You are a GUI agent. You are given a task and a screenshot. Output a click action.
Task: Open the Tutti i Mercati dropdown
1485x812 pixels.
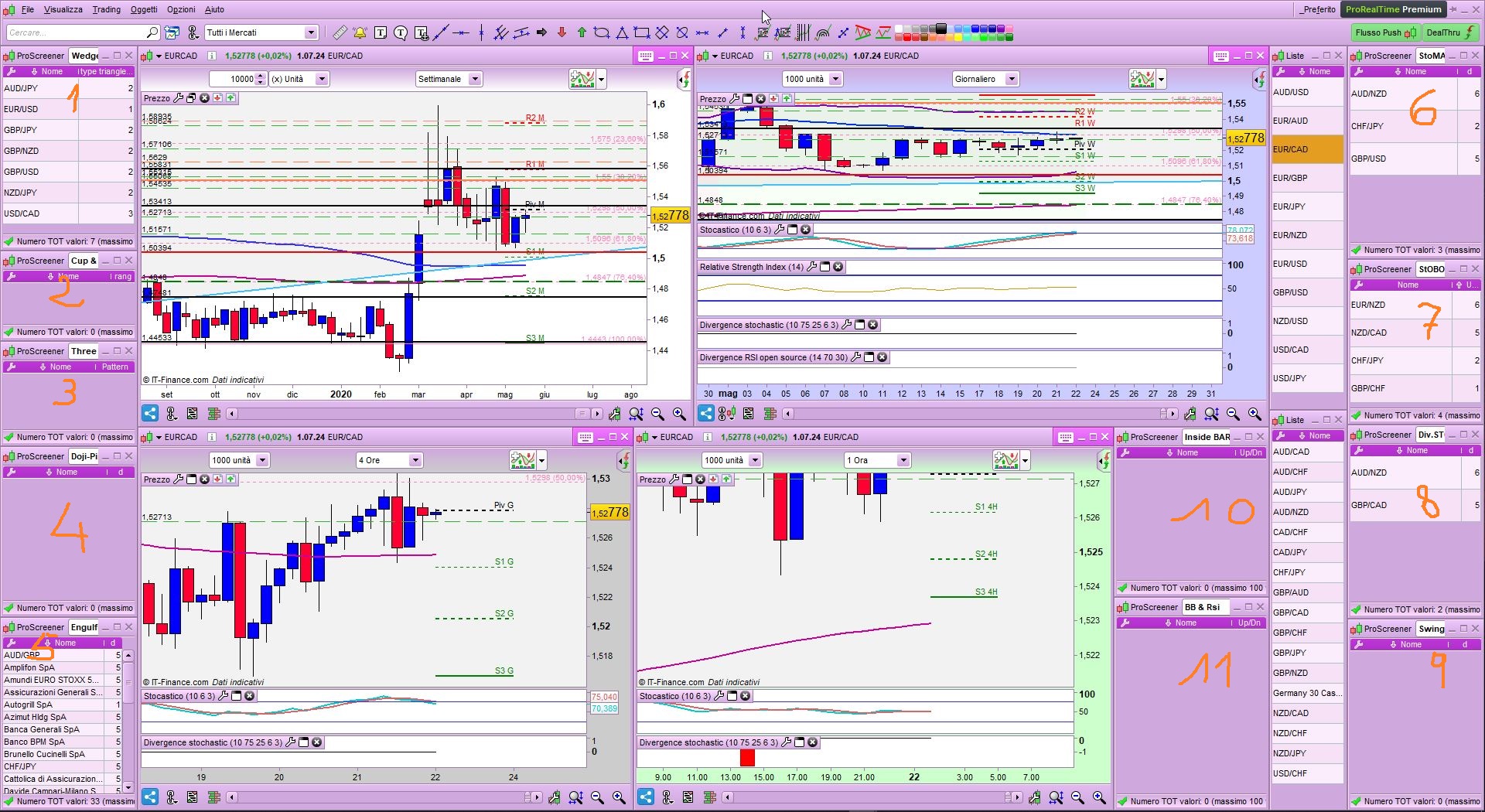point(311,32)
